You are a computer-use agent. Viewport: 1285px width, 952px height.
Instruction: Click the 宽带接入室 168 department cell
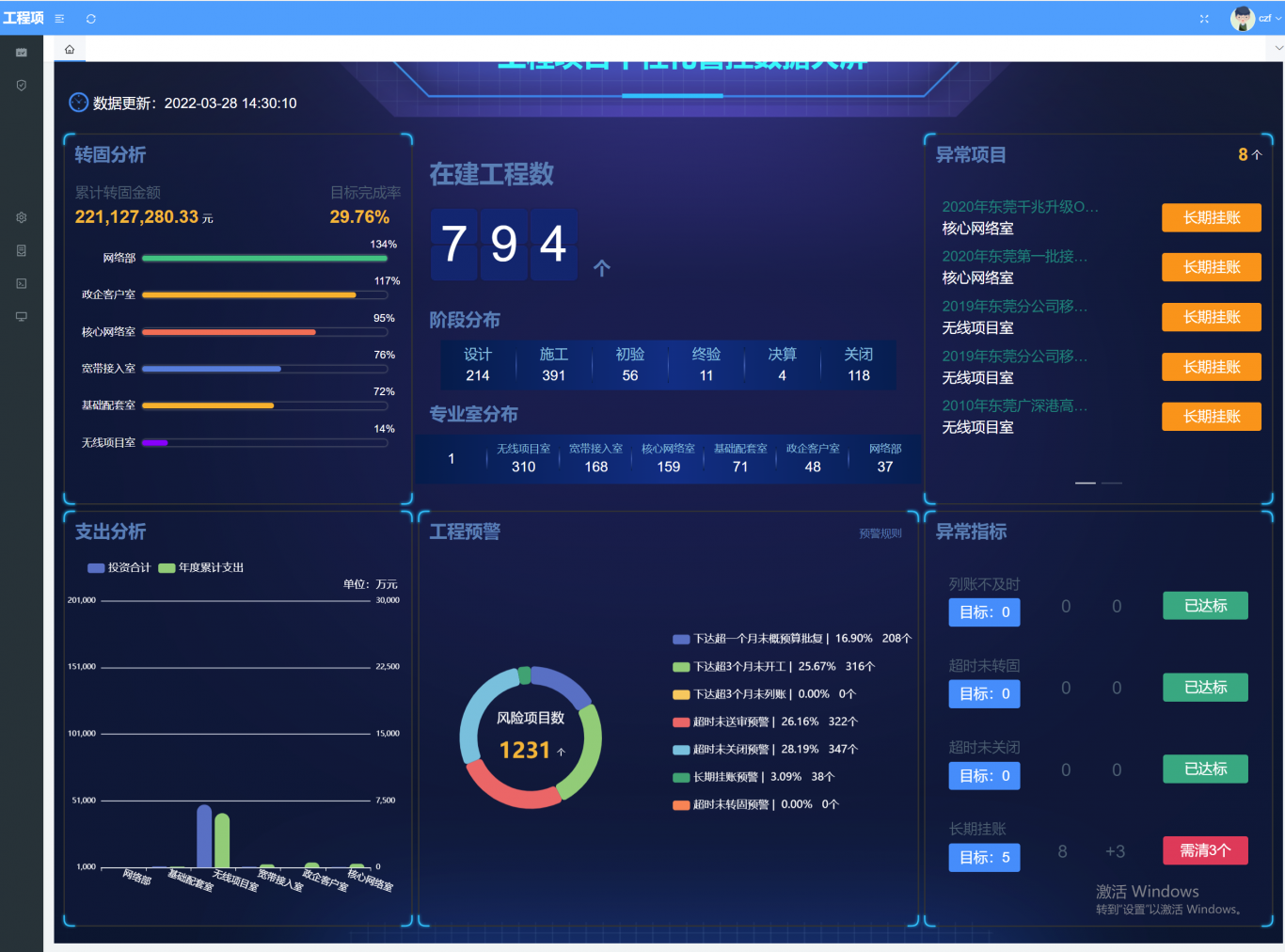[x=596, y=458]
